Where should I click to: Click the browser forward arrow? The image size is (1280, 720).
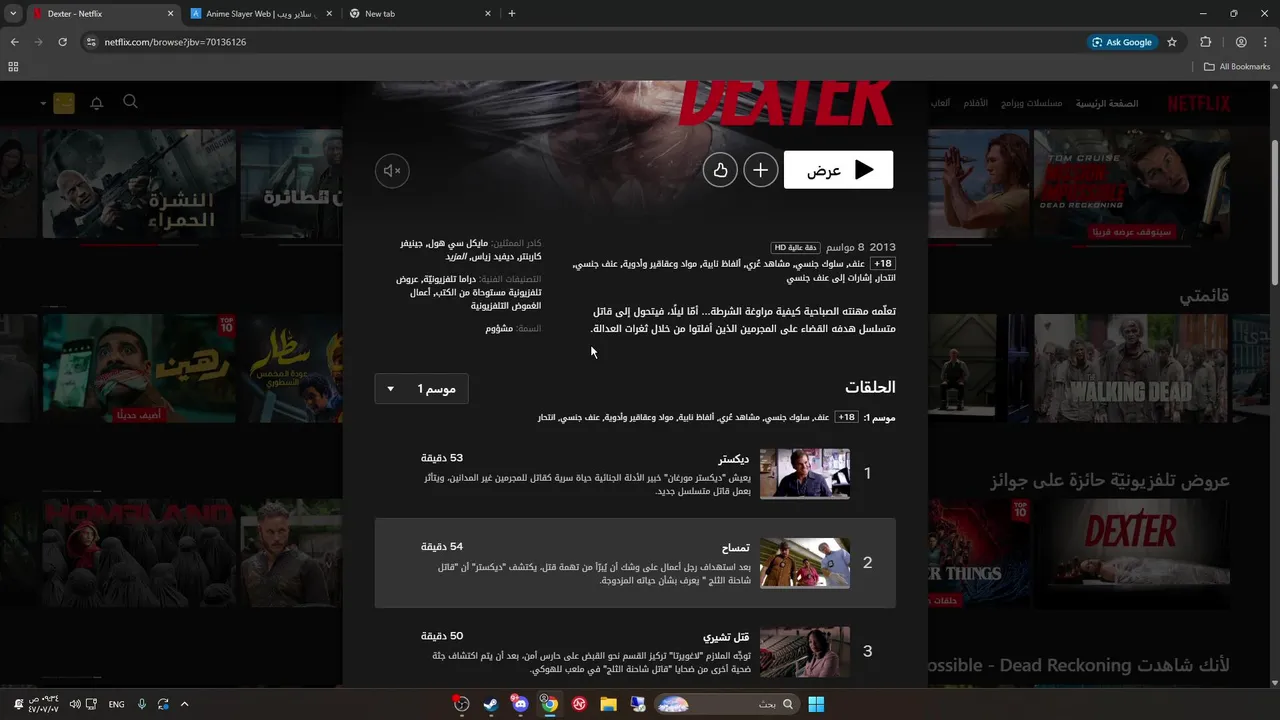tap(38, 42)
